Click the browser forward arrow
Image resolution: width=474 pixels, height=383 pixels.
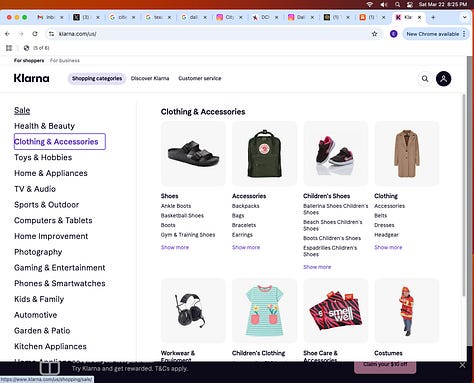(x=21, y=34)
